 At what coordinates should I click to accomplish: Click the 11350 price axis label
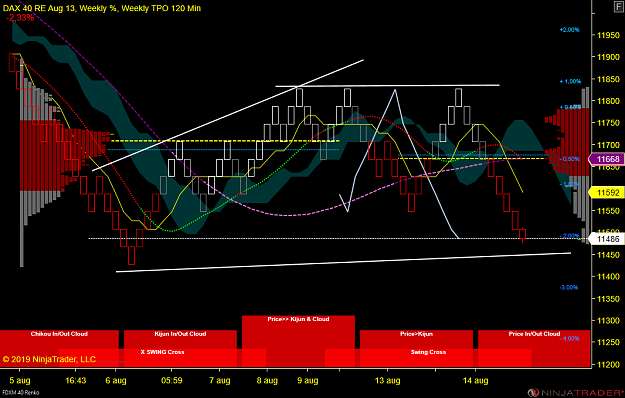coord(608,299)
